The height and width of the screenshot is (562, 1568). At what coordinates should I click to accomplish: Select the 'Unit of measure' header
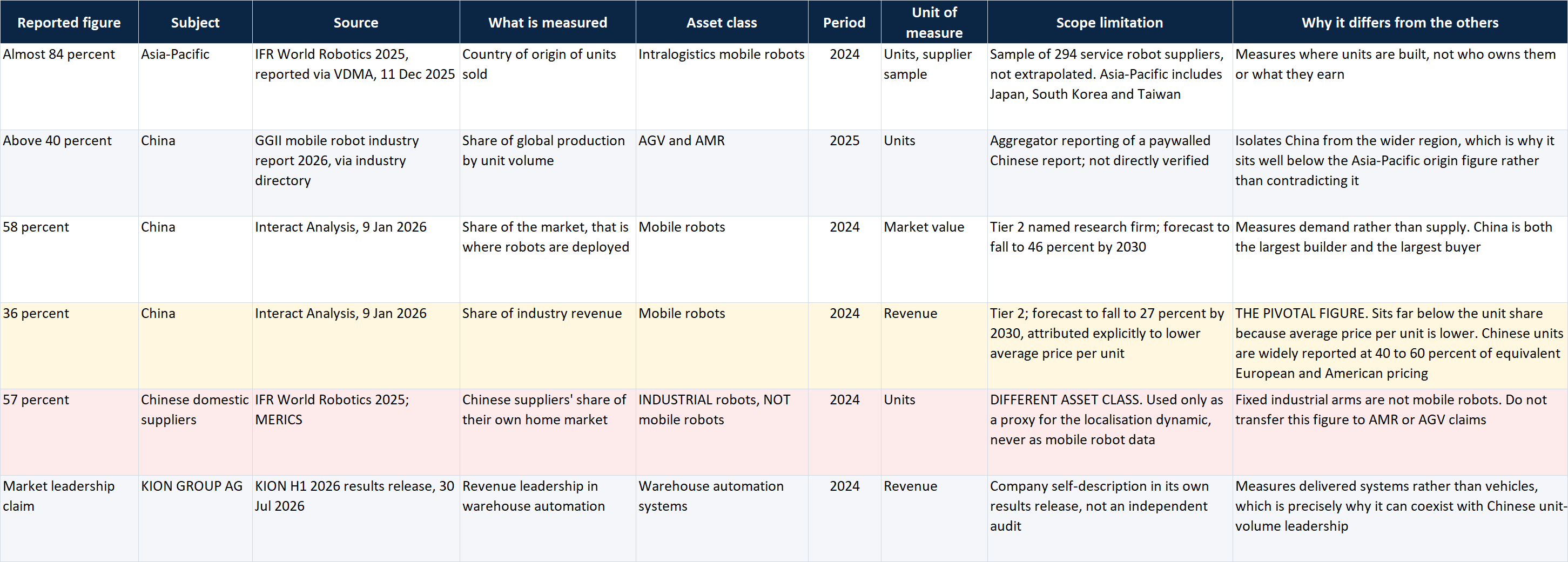tap(934, 22)
